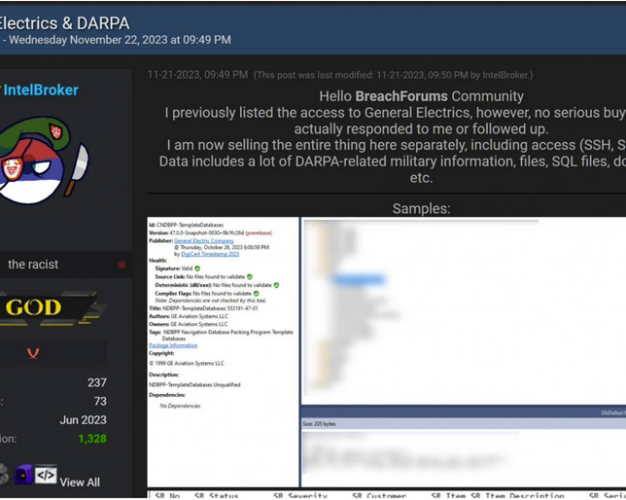Click the green Source Link checkmark

point(250,276)
